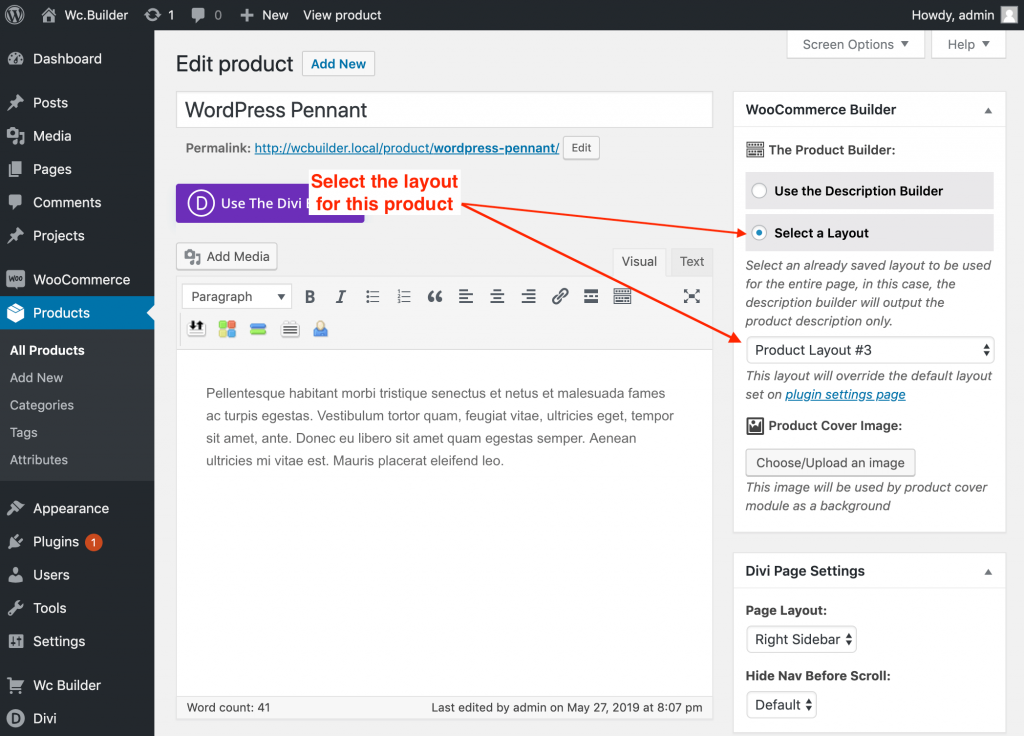Click the Add Media button
The height and width of the screenshot is (736, 1024).
(227, 257)
